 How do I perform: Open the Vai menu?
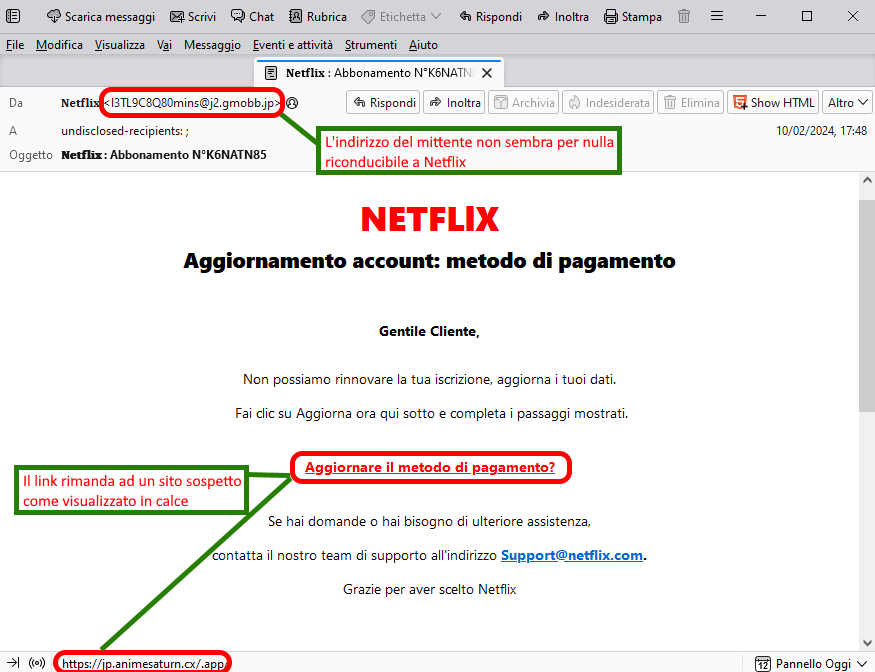point(164,45)
